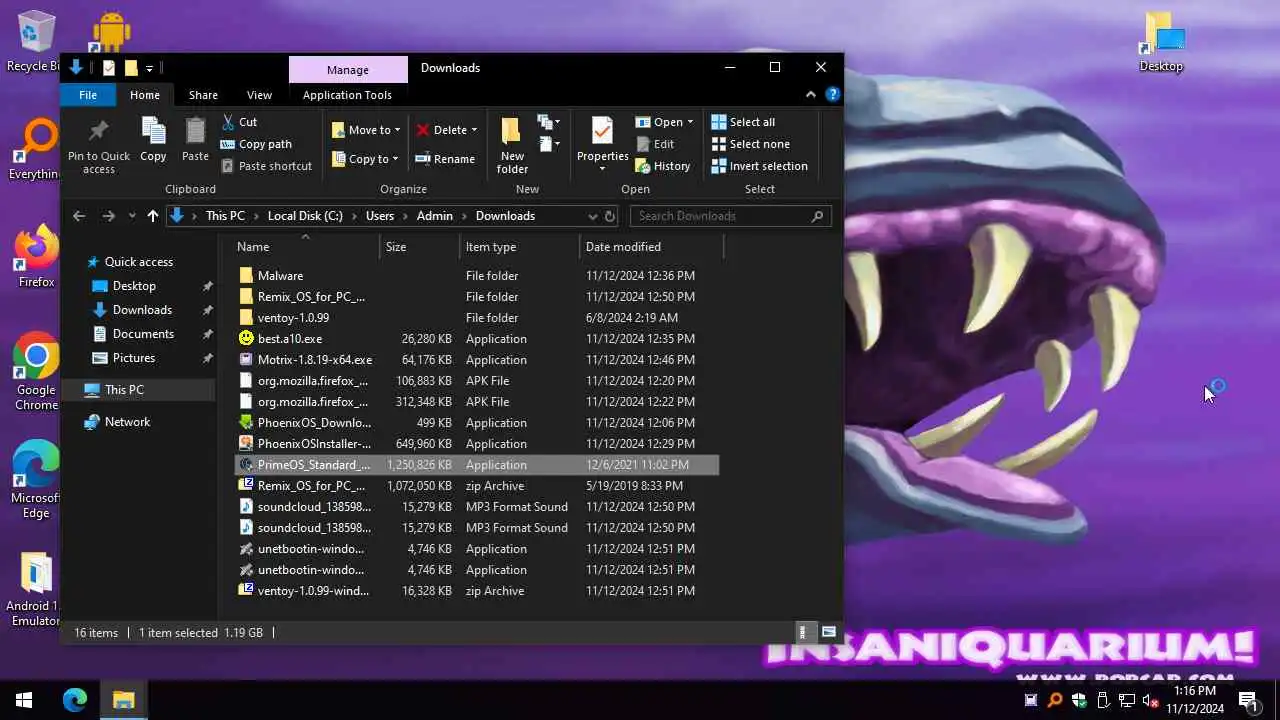
Task: Go up one folder level
Action: coord(152,216)
